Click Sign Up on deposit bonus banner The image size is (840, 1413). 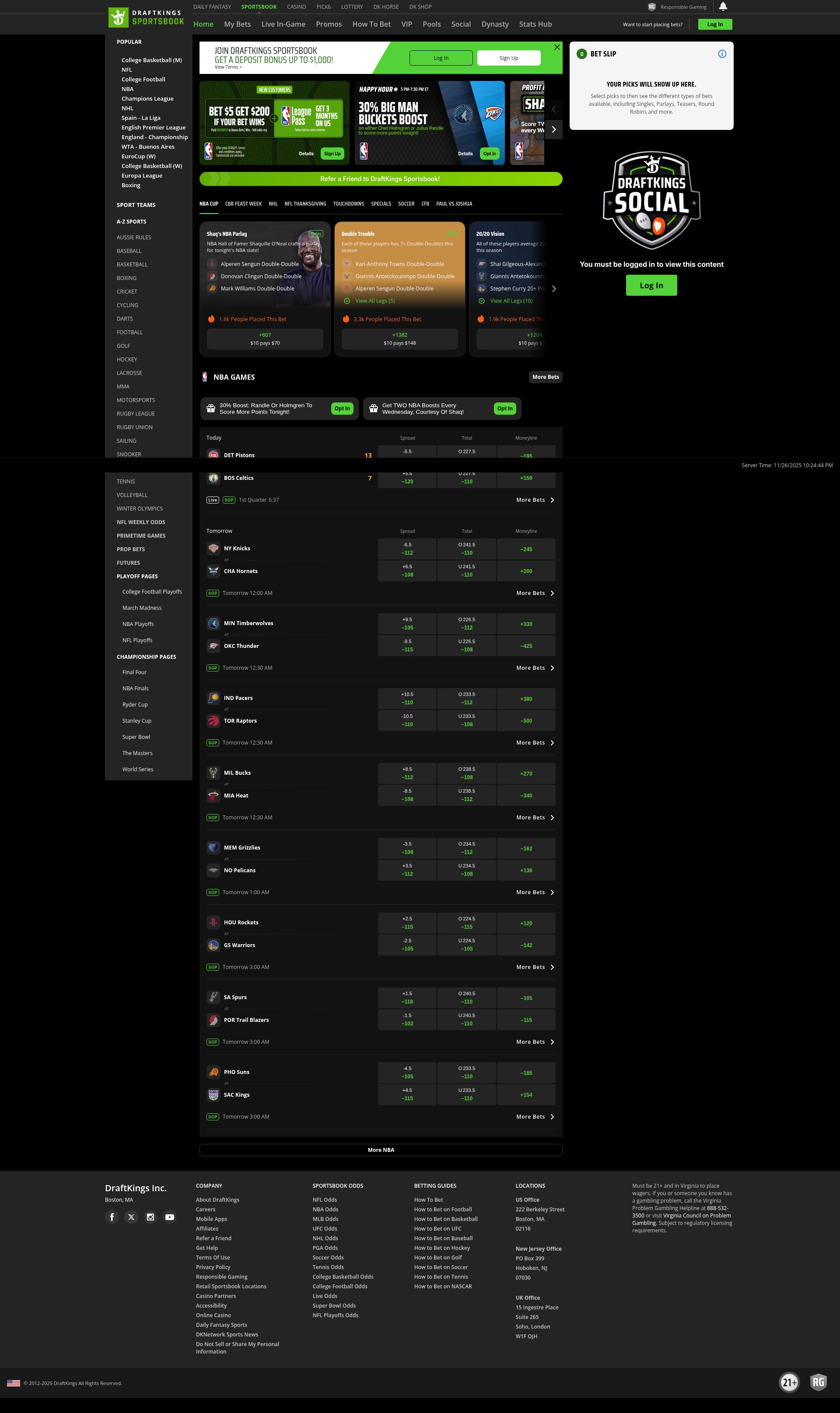coord(509,58)
